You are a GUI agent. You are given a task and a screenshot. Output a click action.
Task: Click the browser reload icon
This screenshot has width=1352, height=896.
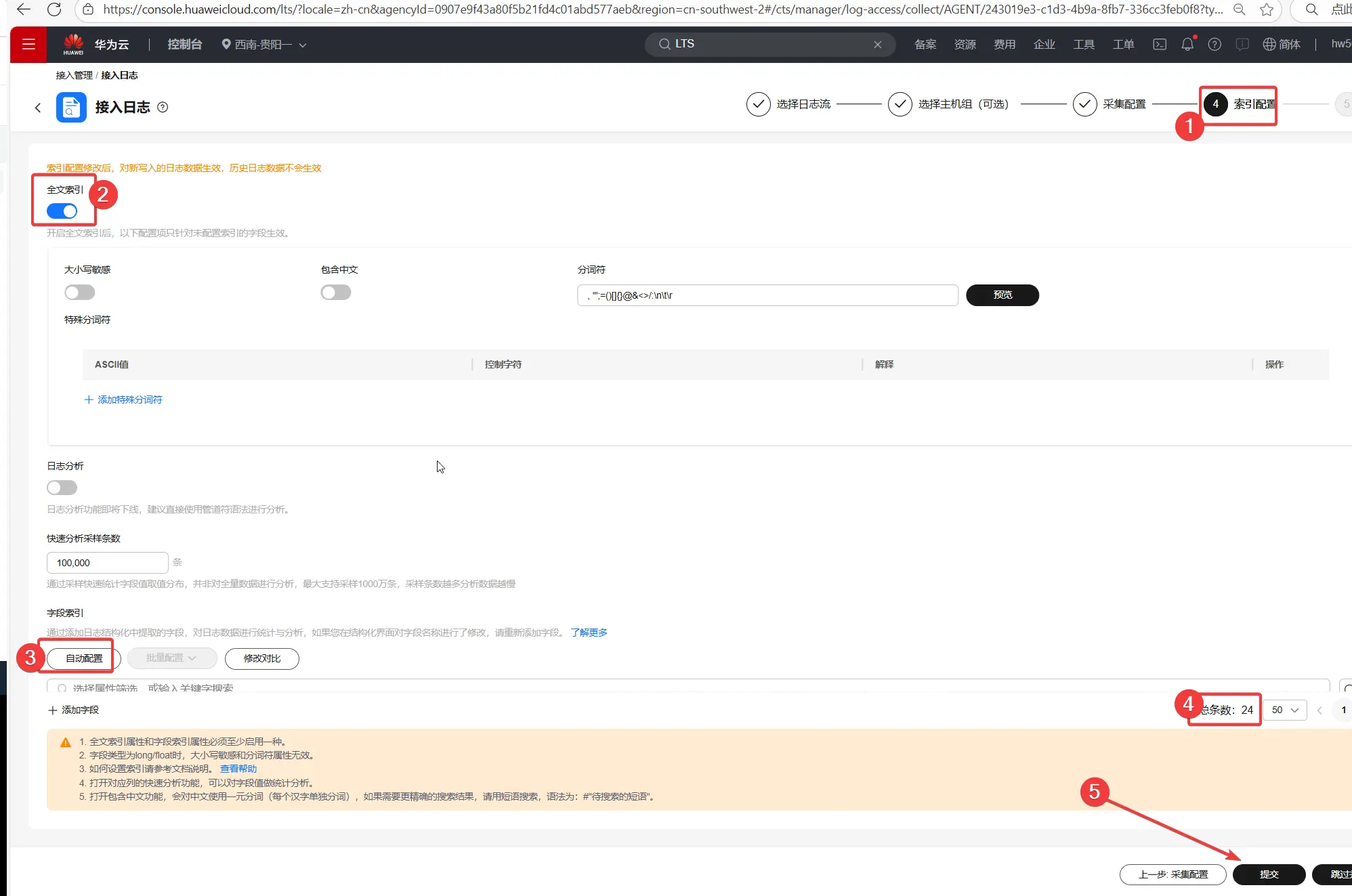54,9
